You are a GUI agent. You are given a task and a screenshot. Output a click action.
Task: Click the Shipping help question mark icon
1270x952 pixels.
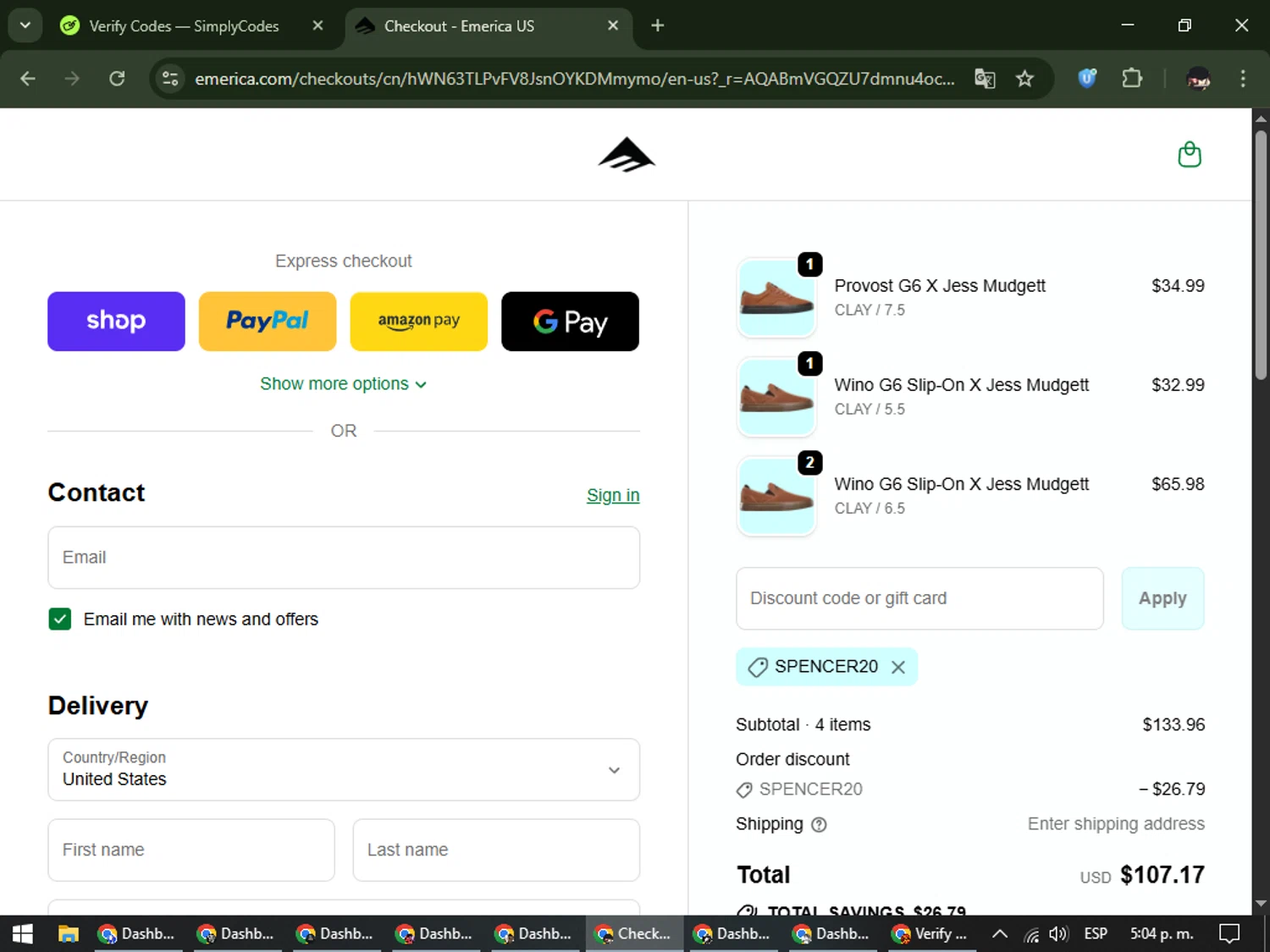coord(819,824)
